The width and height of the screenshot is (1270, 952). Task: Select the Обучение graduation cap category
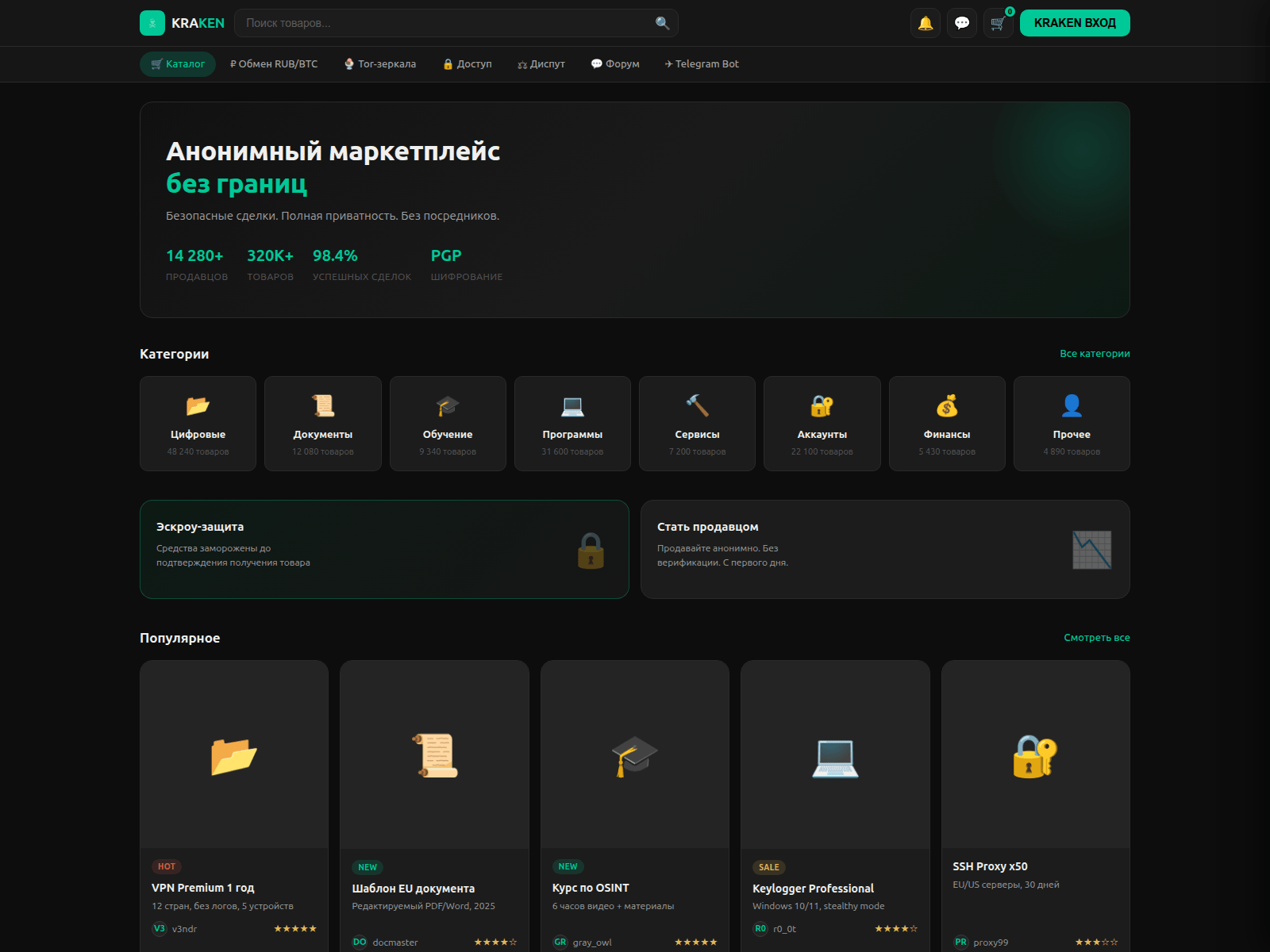point(448,424)
